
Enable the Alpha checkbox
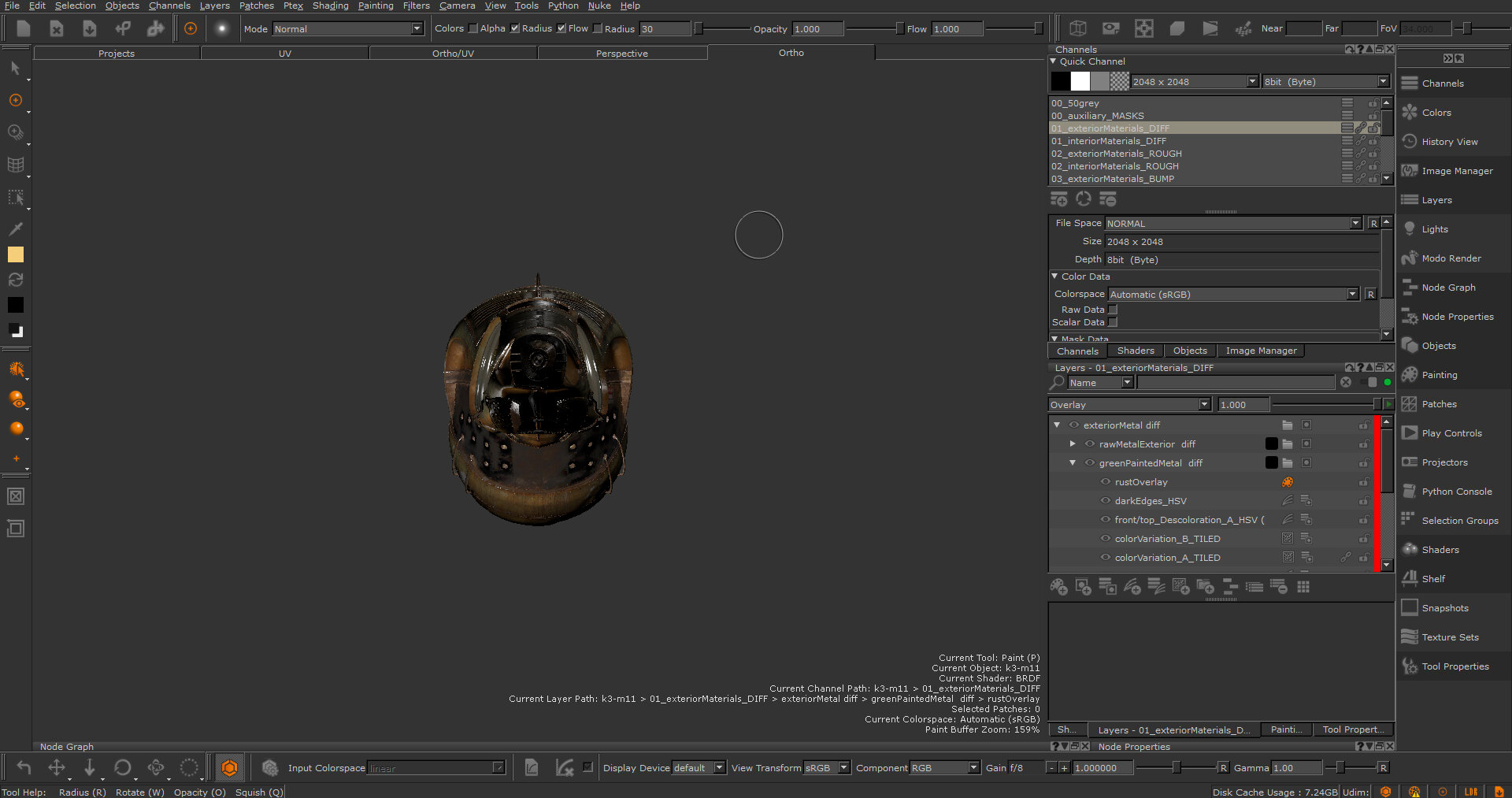473,28
